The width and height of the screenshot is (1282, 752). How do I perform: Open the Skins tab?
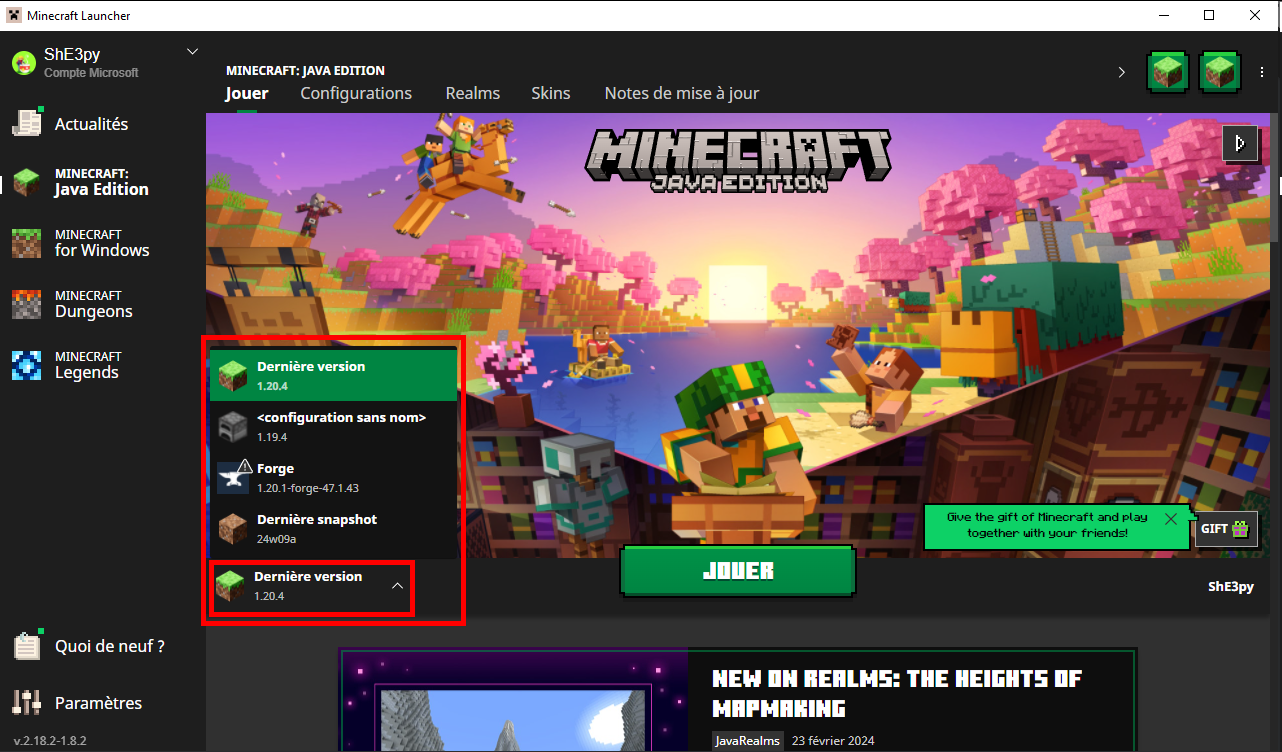coord(551,93)
